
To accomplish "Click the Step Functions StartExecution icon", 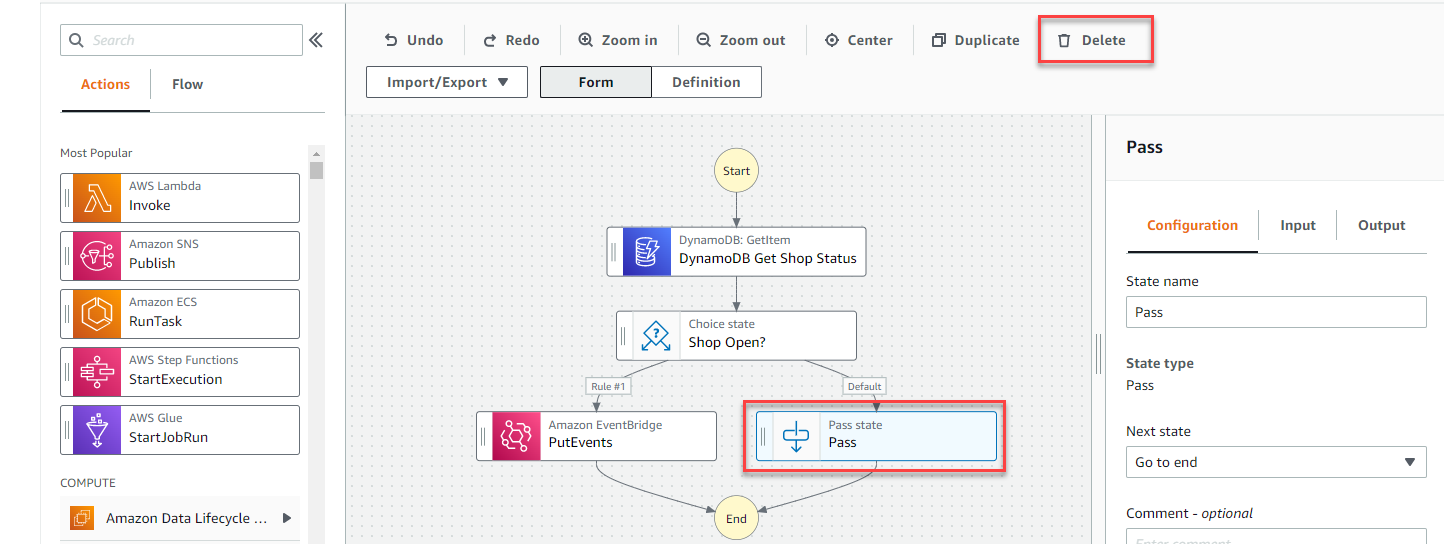I will pyautogui.click(x=97, y=372).
